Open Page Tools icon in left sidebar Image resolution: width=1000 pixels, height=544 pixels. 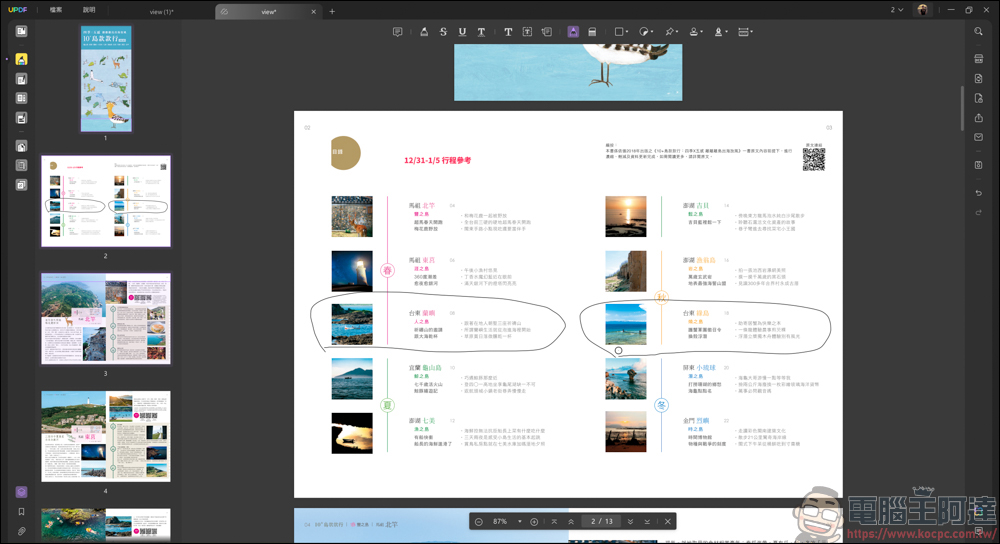pos(21,146)
